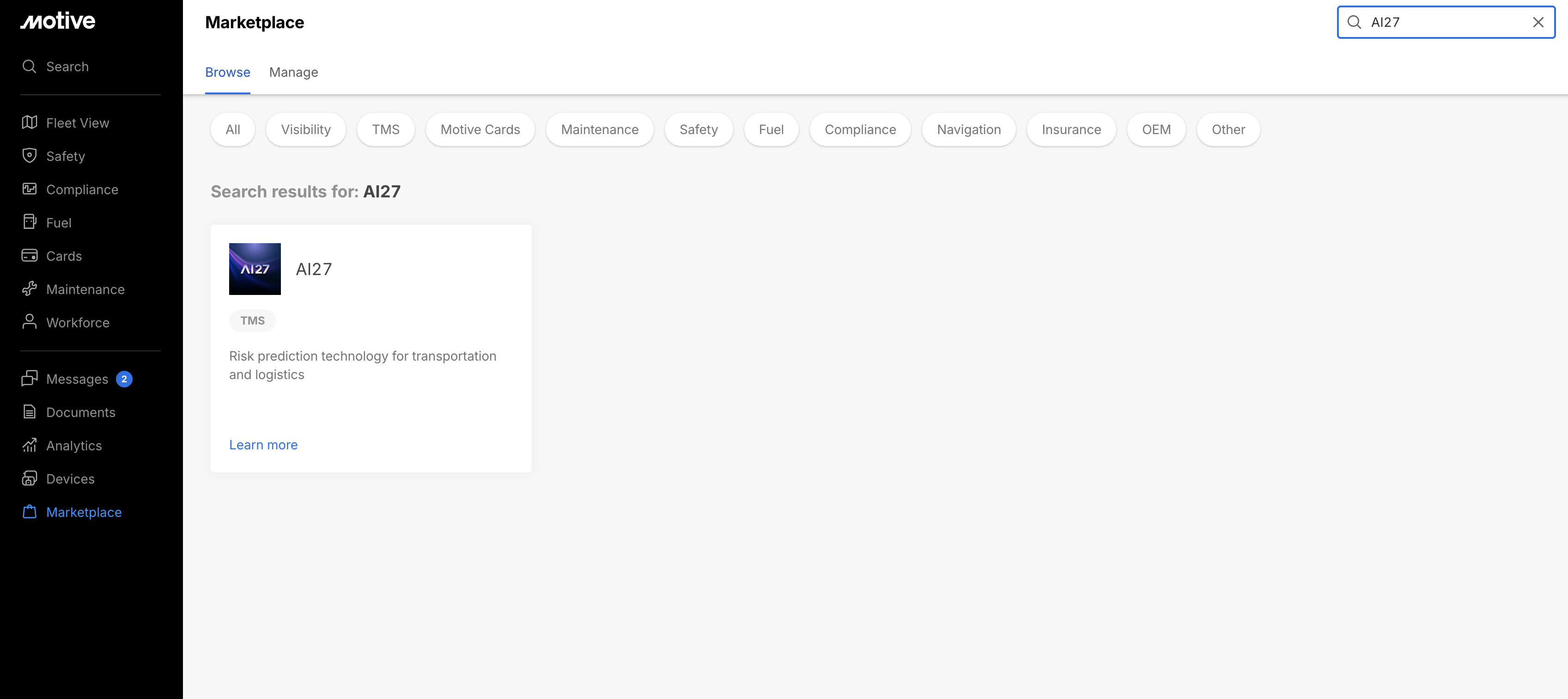Screen dimensions: 1568x699
Task: Click the sidebar Search label
Action: click(x=67, y=67)
